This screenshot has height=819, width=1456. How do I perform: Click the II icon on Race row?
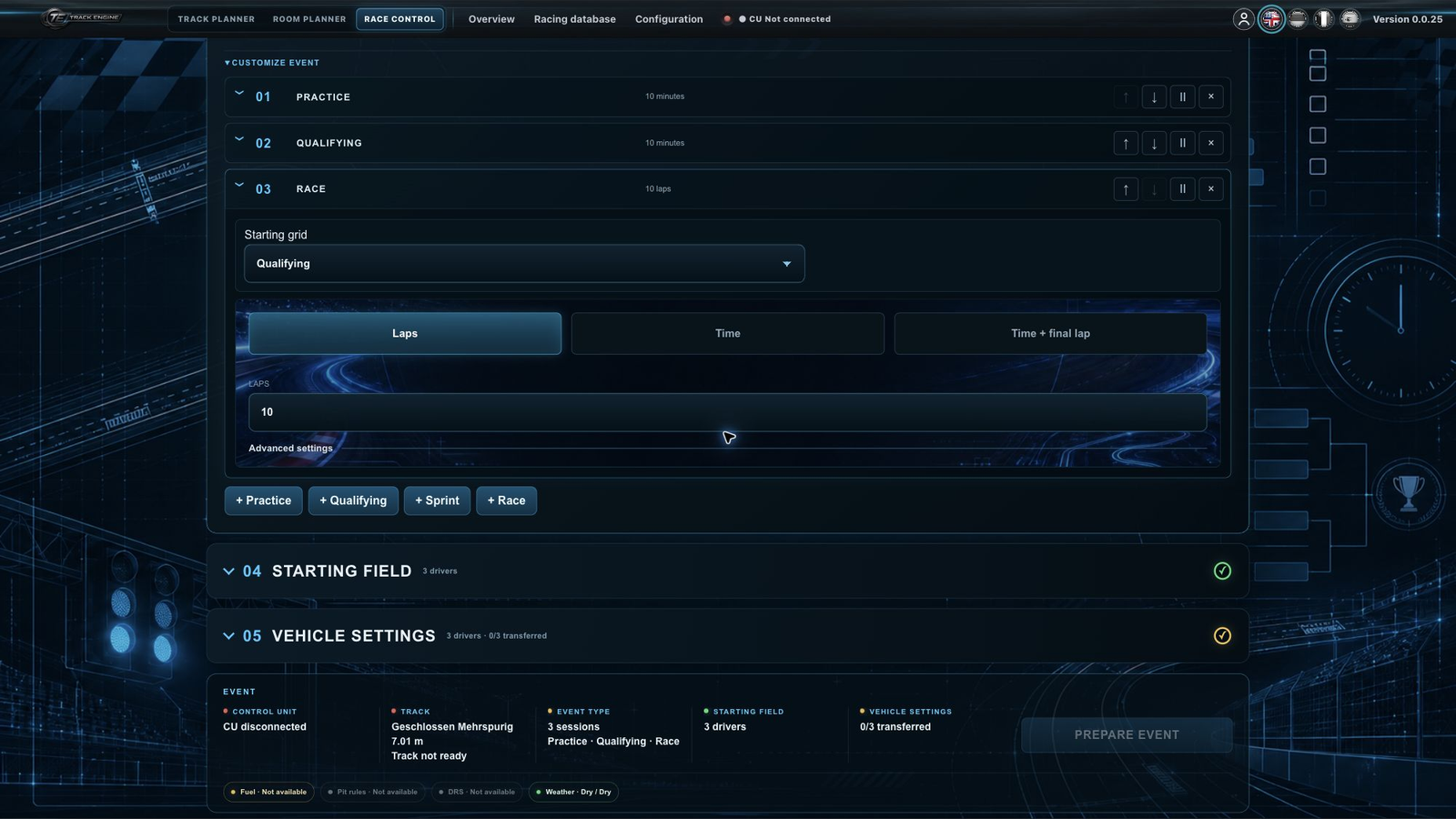coord(1182,189)
